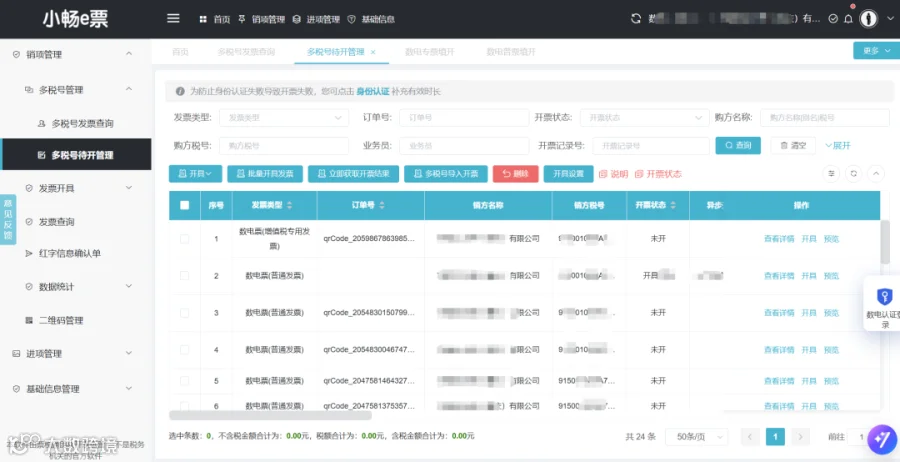Check the row 4 checkbox
Image resolution: width=900 pixels, height=462 pixels.
coord(184,350)
